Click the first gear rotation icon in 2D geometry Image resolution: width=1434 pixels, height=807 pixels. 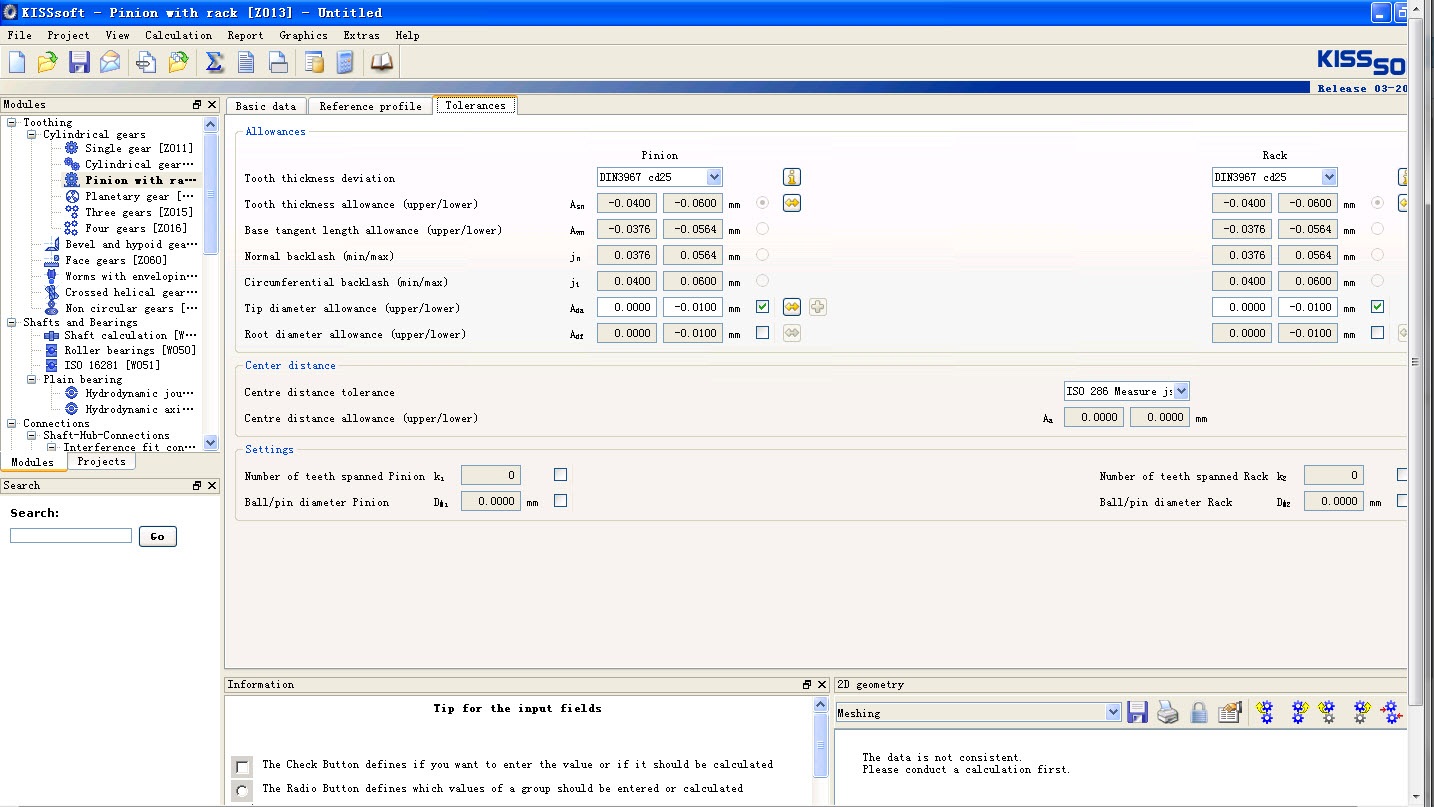[1266, 712]
